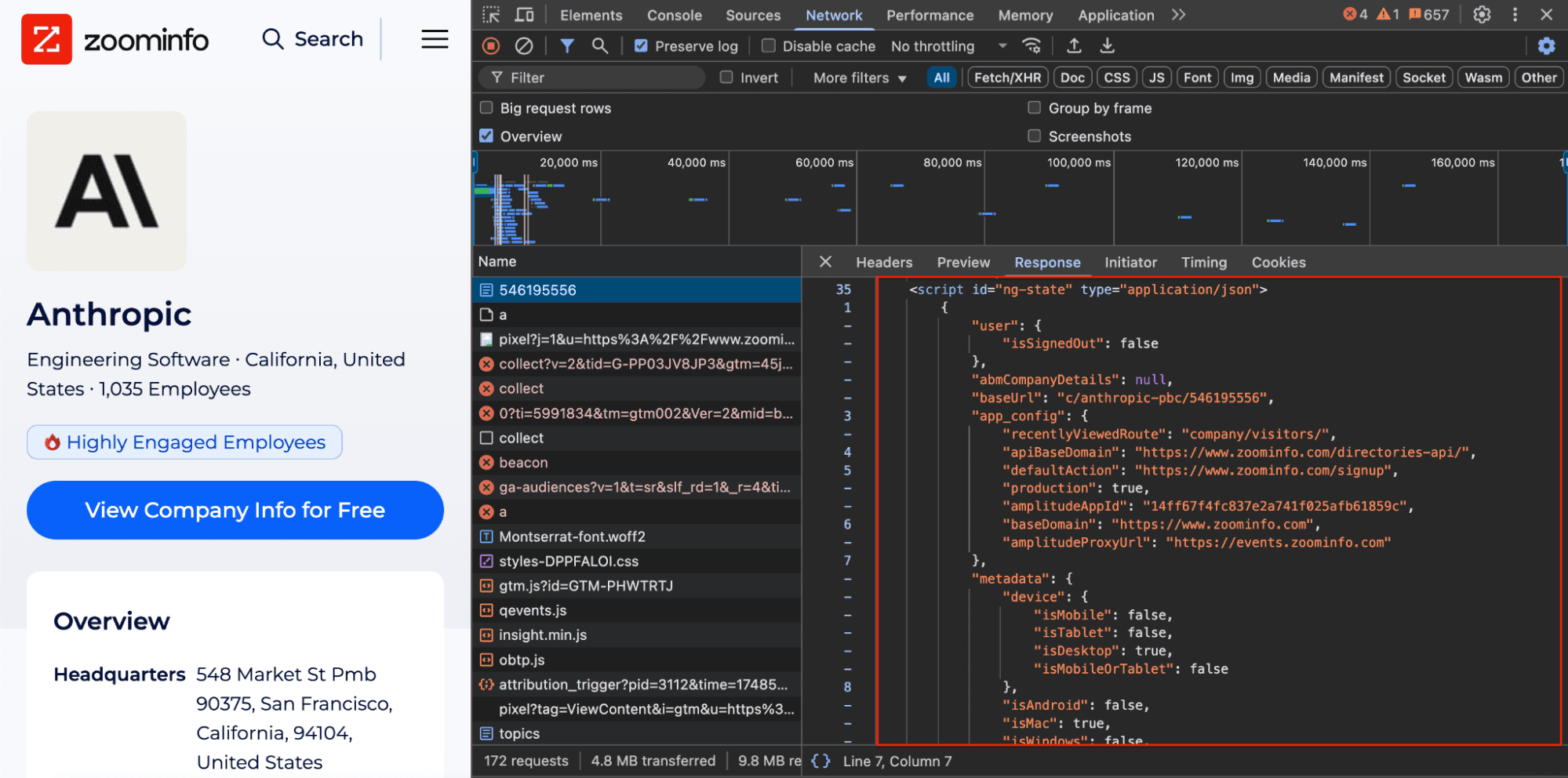Open the hamburger menu on ZoomInfo
1568x778 pixels.
click(435, 39)
